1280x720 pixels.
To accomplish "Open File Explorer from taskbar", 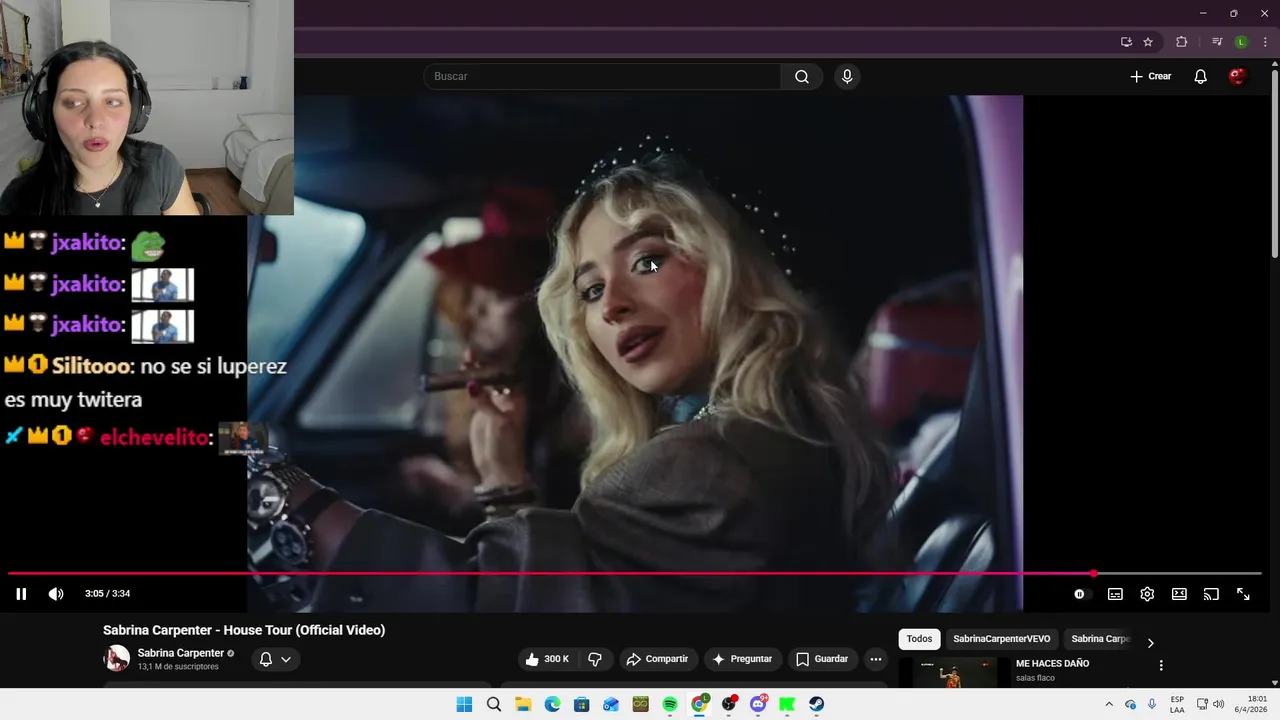I will (x=523, y=704).
